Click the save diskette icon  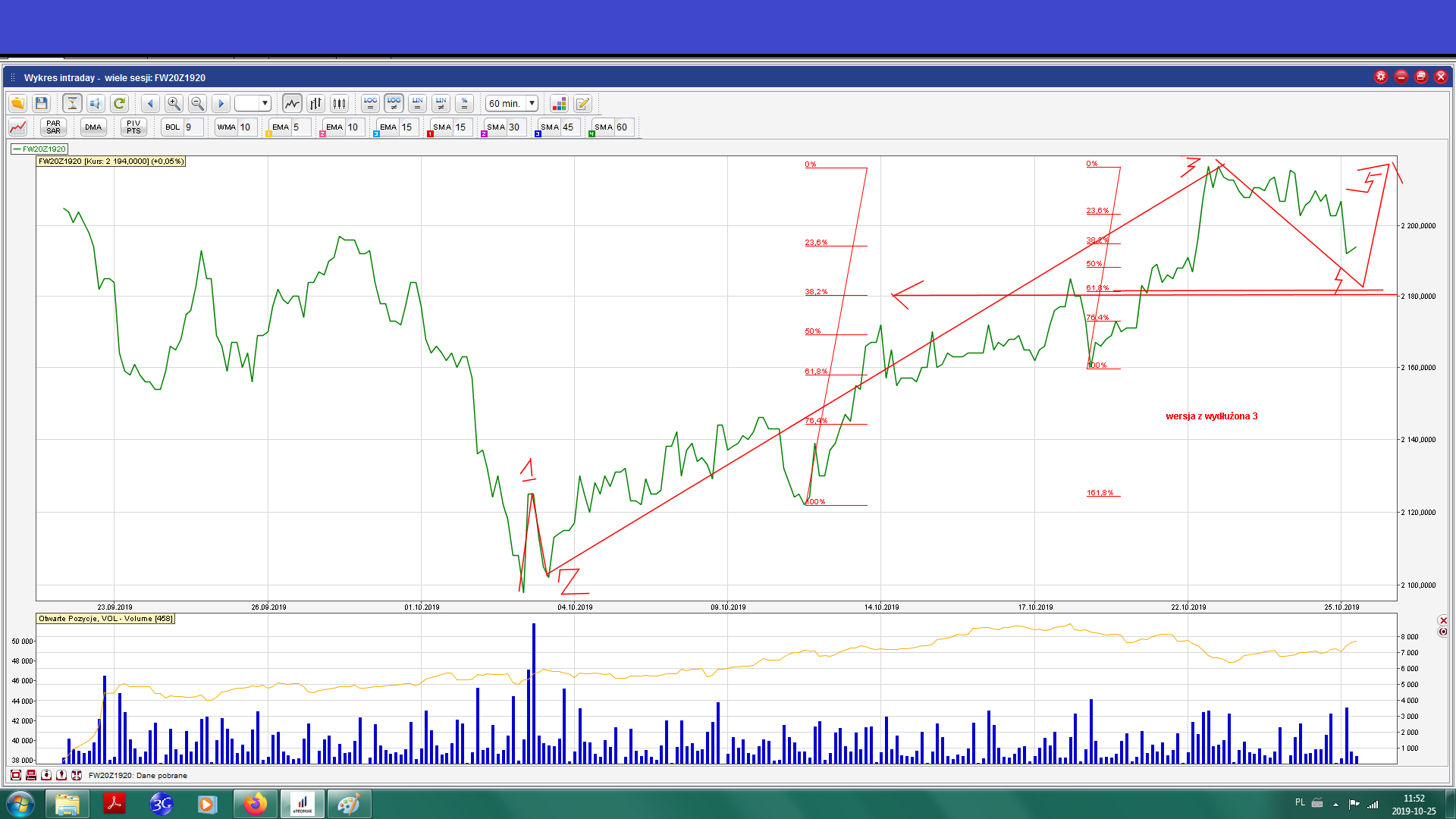click(x=42, y=103)
